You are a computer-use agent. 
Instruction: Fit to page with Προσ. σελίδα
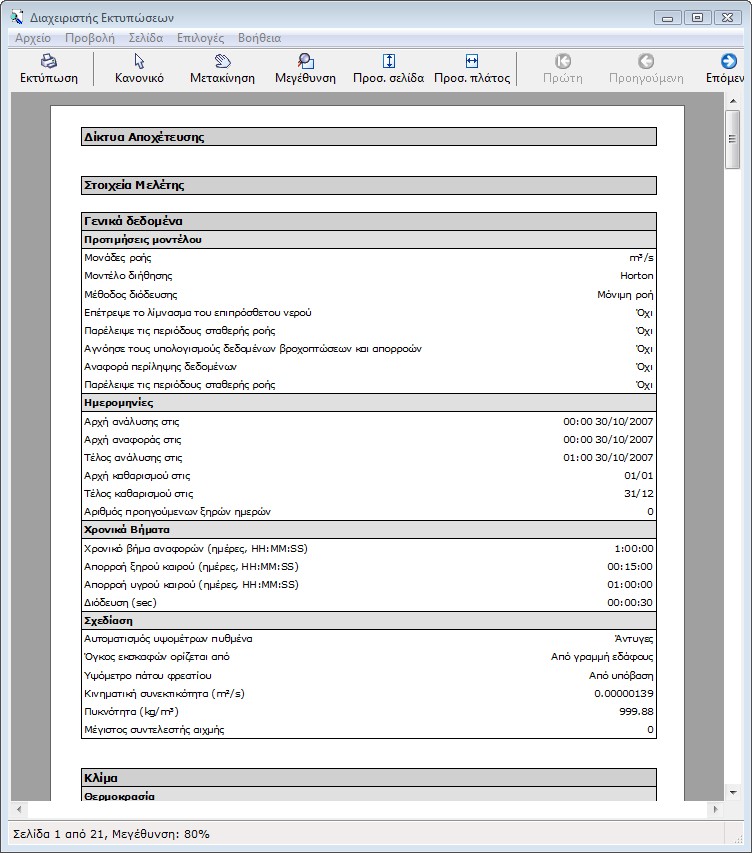coord(389,61)
